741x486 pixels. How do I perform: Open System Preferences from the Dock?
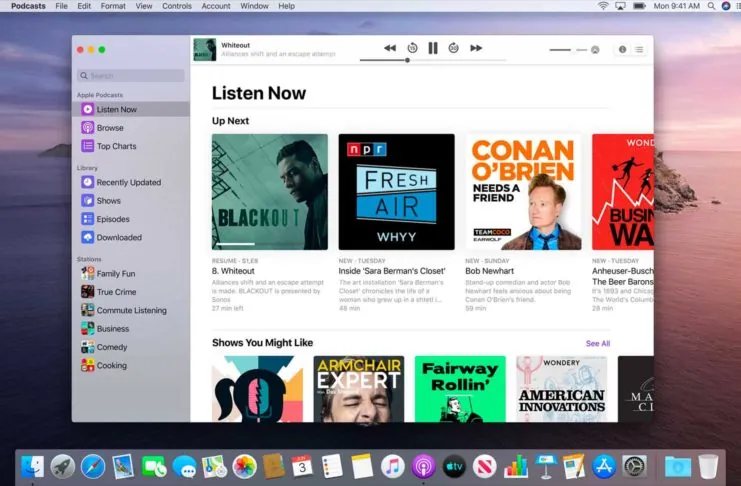[x=634, y=467]
